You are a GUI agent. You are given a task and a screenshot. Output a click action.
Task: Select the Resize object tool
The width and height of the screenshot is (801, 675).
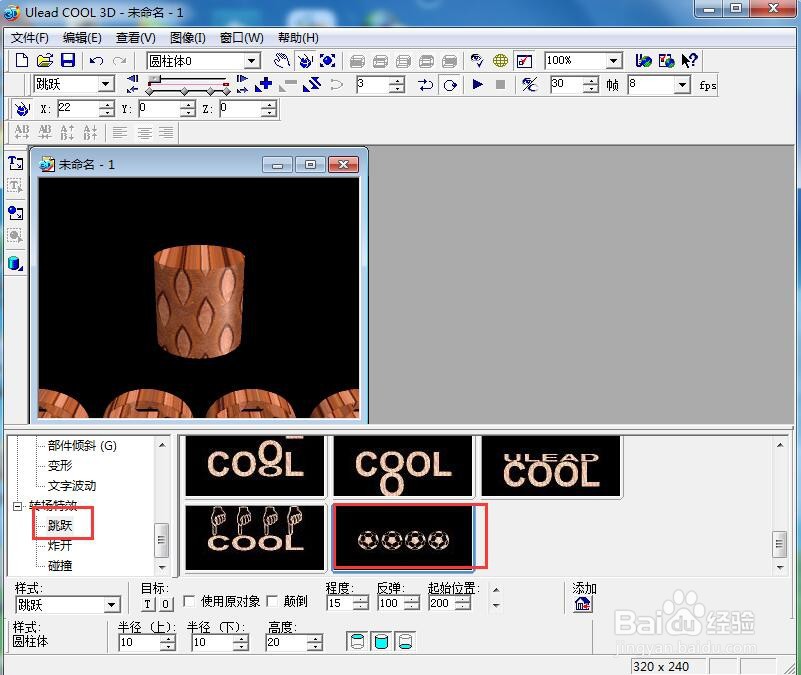coord(327,60)
